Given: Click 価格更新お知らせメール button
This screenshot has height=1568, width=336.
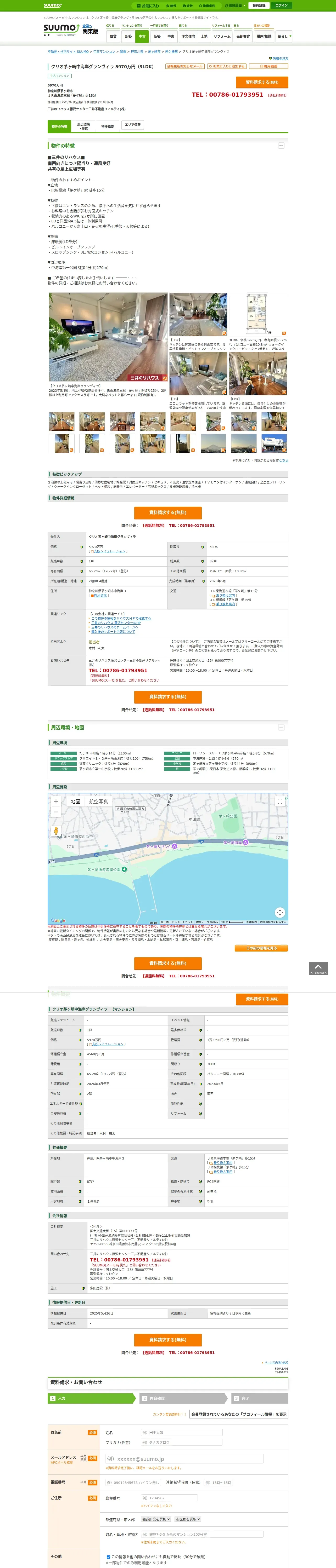Looking at the screenshot, I should (185, 66).
